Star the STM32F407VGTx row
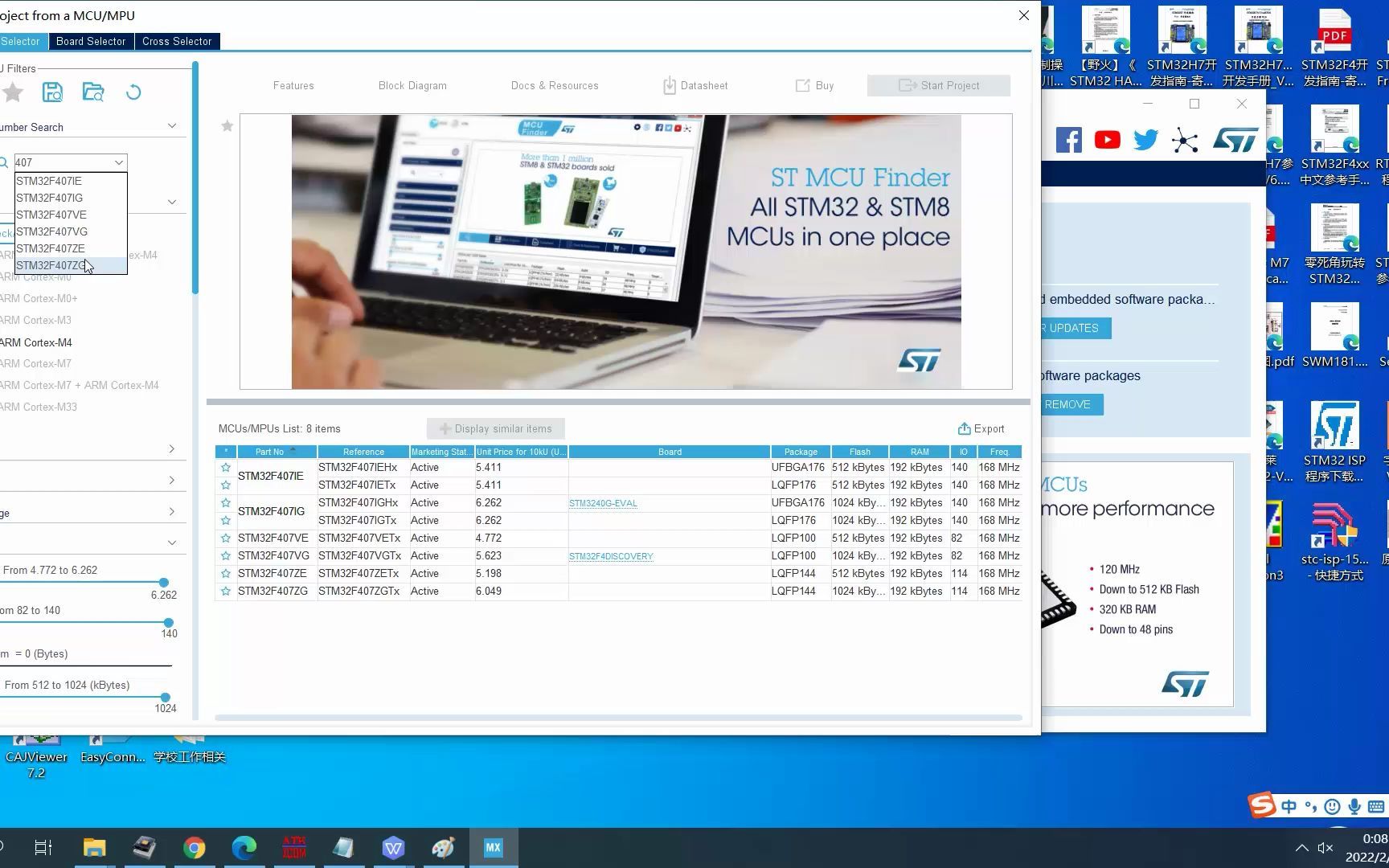Screen dimensions: 1389x868 (x=226, y=555)
